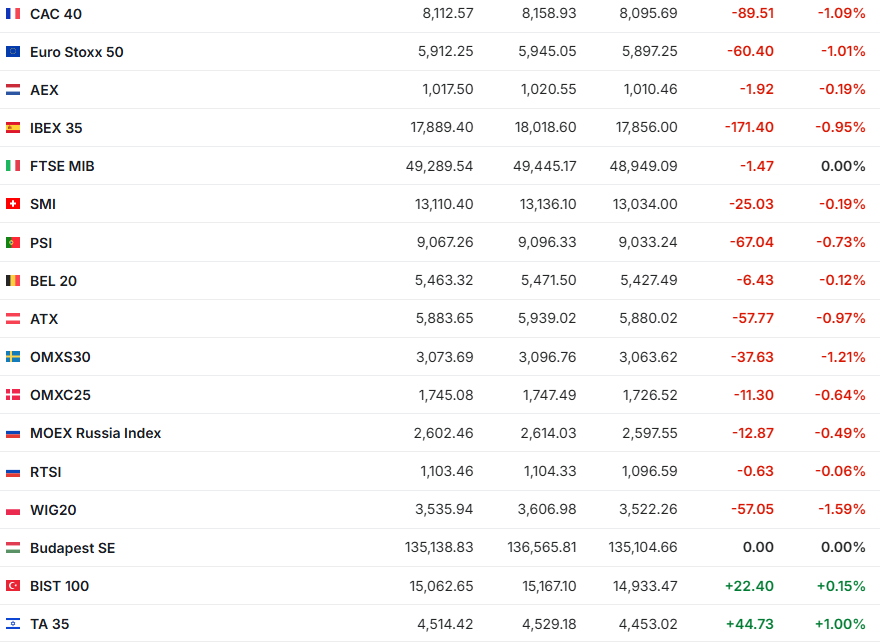Image resolution: width=880 pixels, height=642 pixels.
Task: Open the MOEX Russia Index link
Action: [95, 433]
